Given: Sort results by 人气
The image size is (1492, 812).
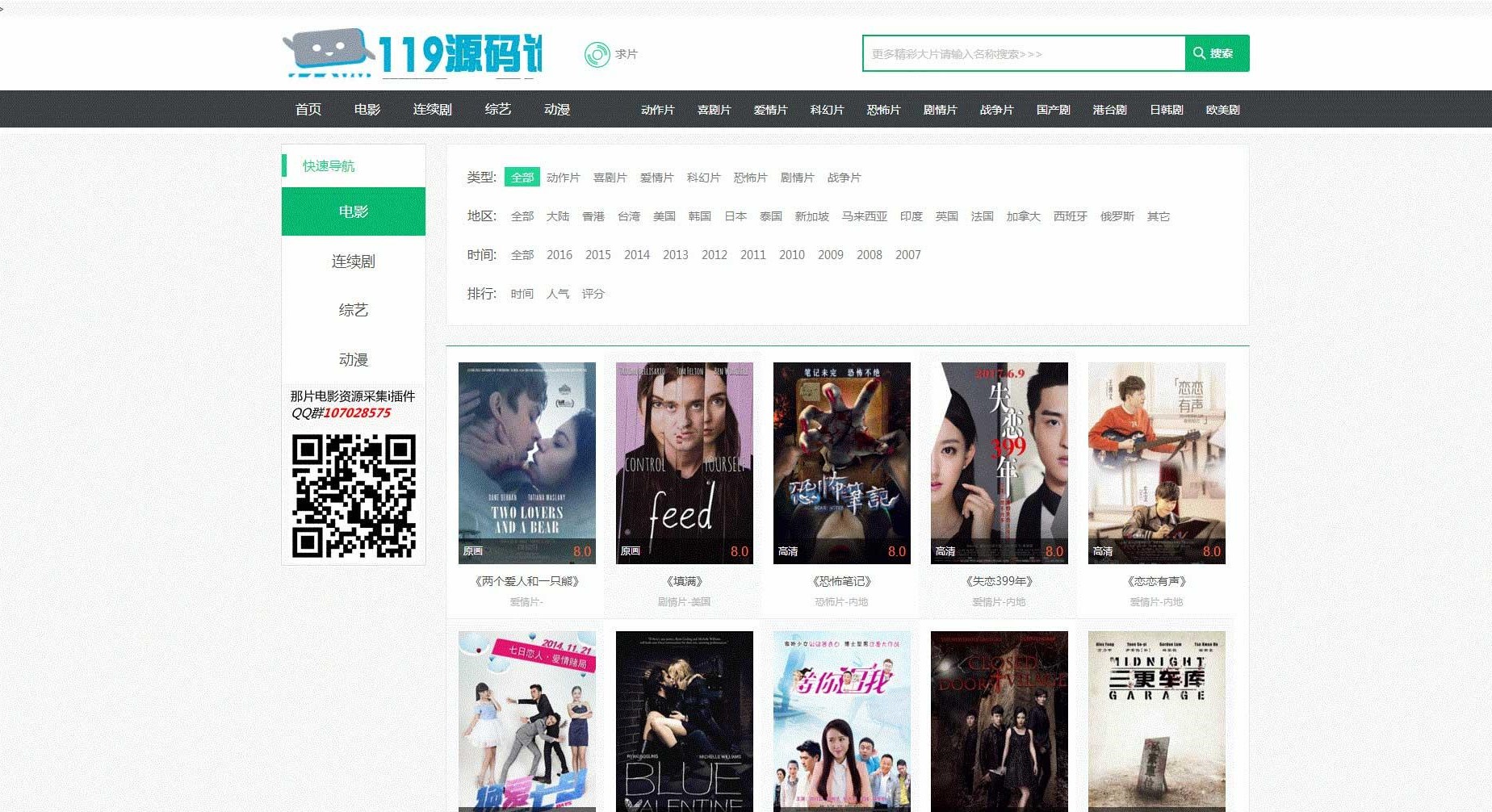Looking at the screenshot, I should tap(557, 294).
